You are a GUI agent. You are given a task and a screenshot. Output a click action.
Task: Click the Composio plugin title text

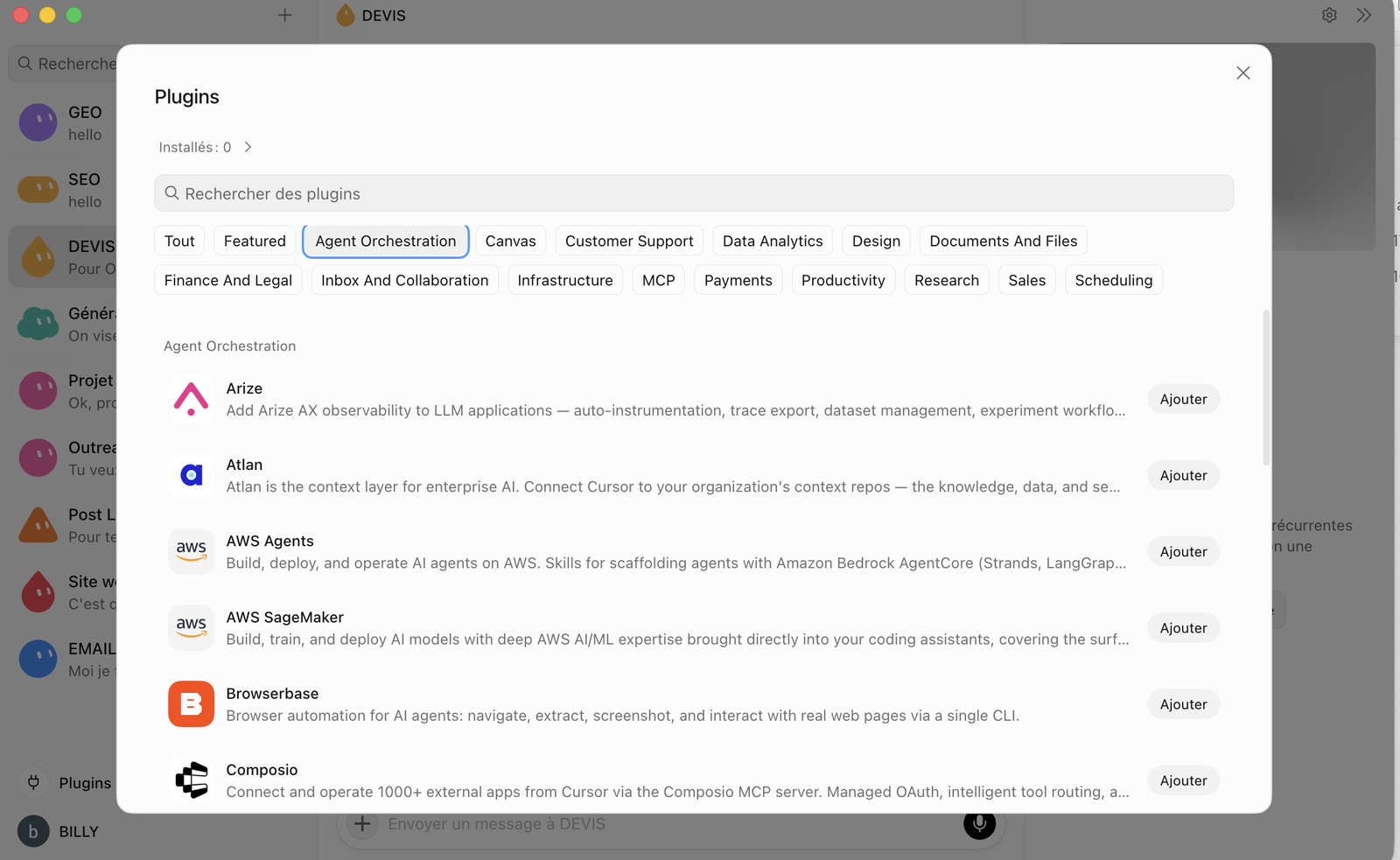click(x=262, y=769)
